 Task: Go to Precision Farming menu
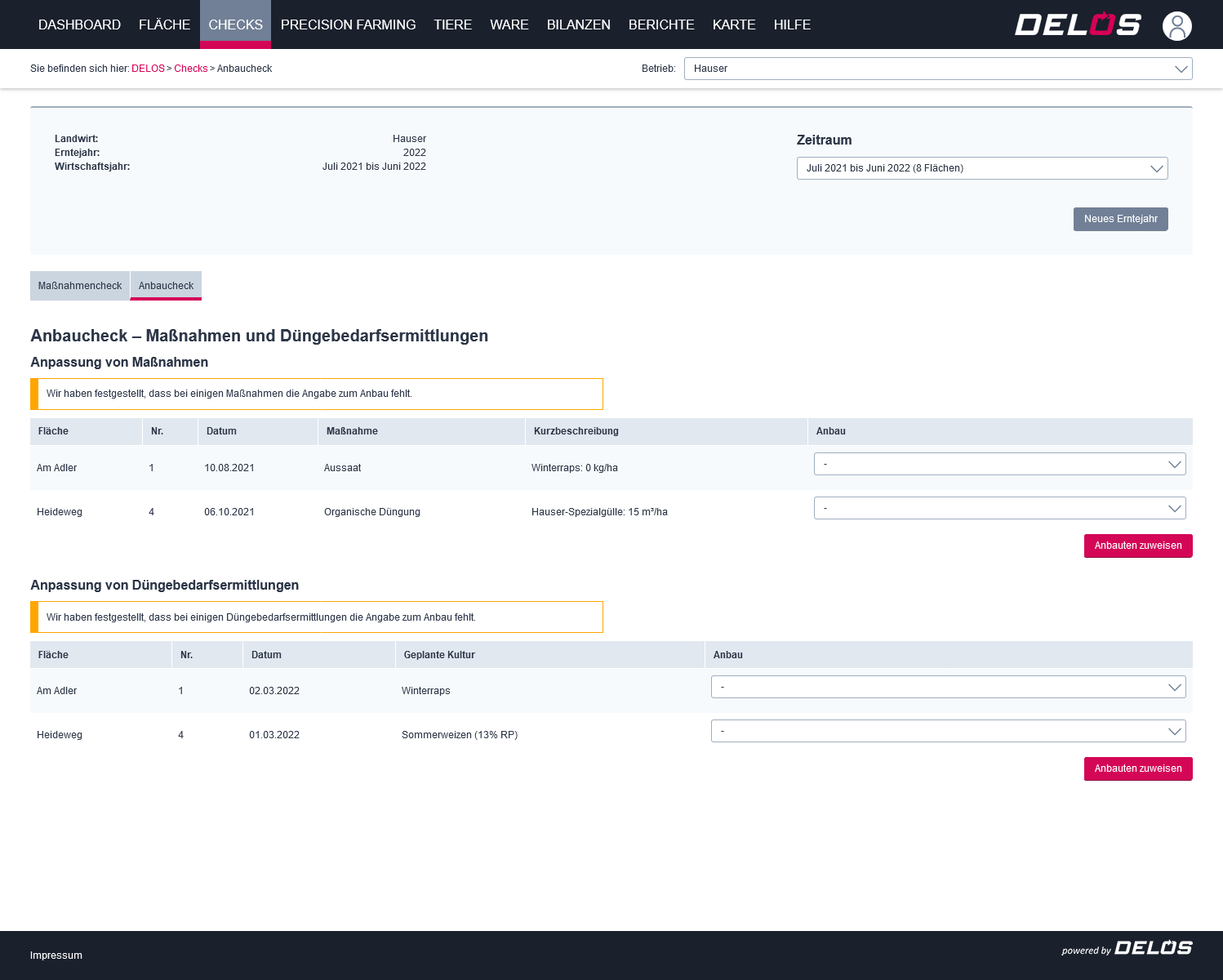[x=348, y=24]
